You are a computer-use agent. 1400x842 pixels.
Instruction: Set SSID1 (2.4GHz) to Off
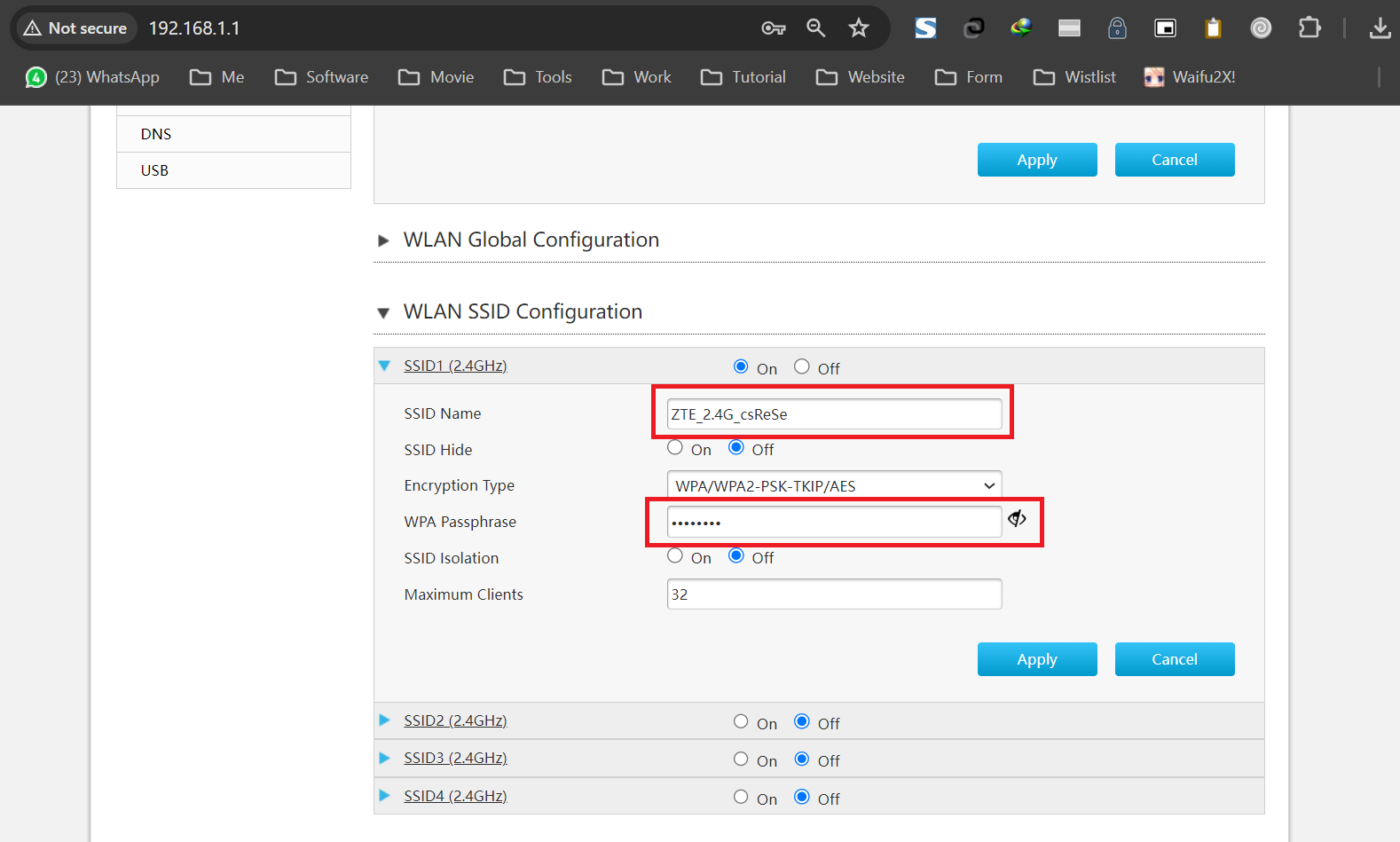[802, 366]
